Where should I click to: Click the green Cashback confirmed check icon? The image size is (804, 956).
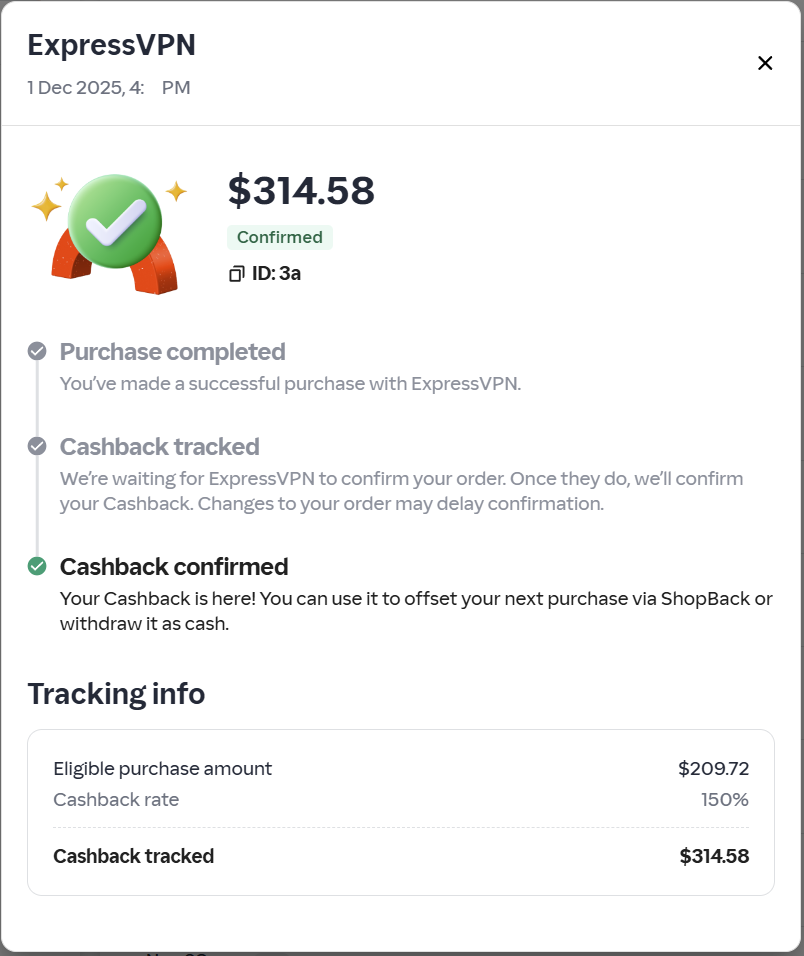point(37,567)
